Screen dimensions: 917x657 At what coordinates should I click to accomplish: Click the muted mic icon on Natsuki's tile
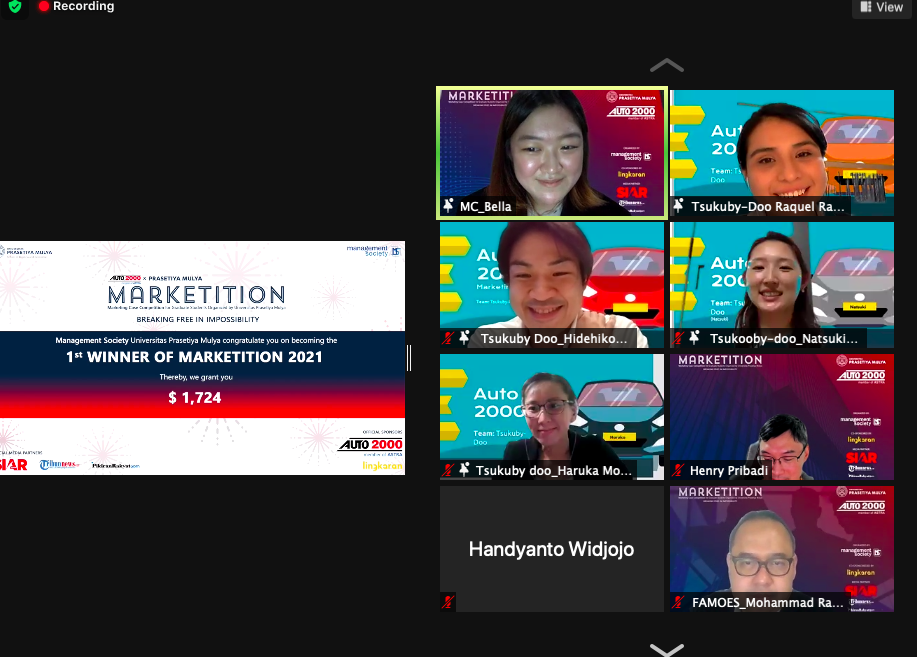678,338
